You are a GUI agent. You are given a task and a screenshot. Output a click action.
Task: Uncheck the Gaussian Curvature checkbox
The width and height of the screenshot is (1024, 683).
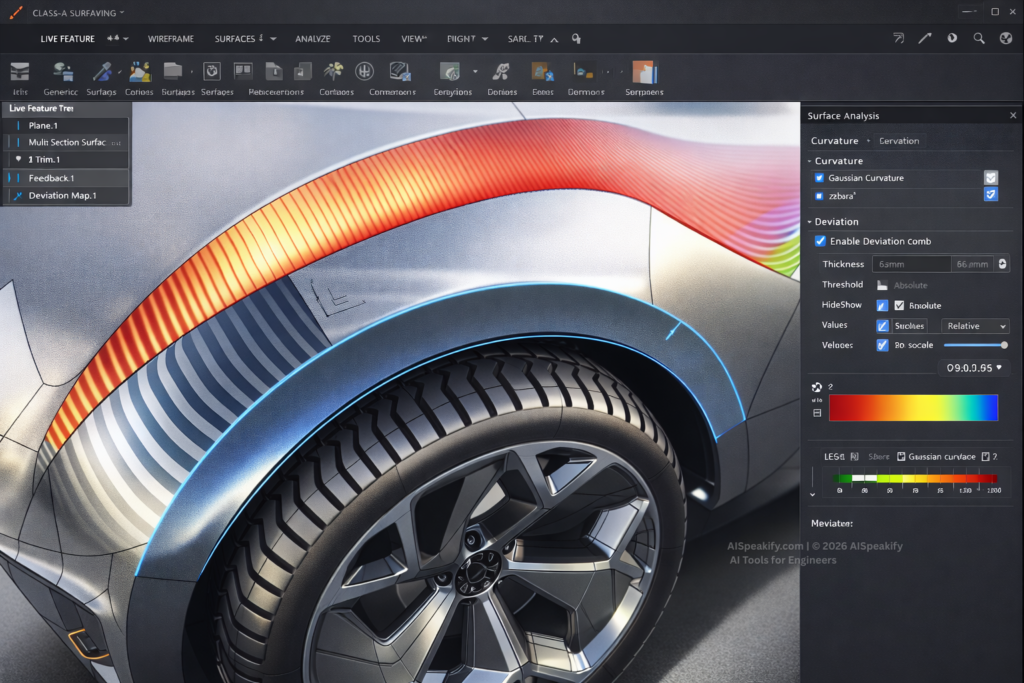coord(820,178)
